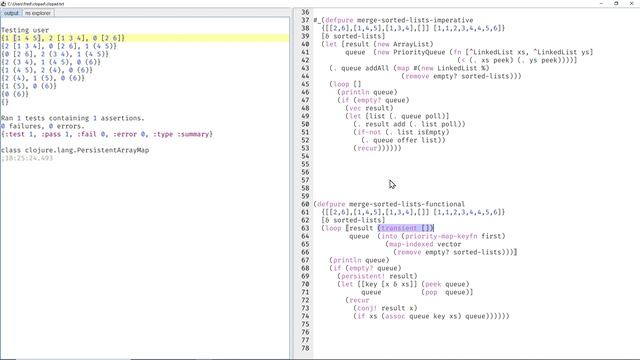Click '(println queue)' on line 67
Image resolution: width=640 pixels, height=360 pixels.
(359, 260)
